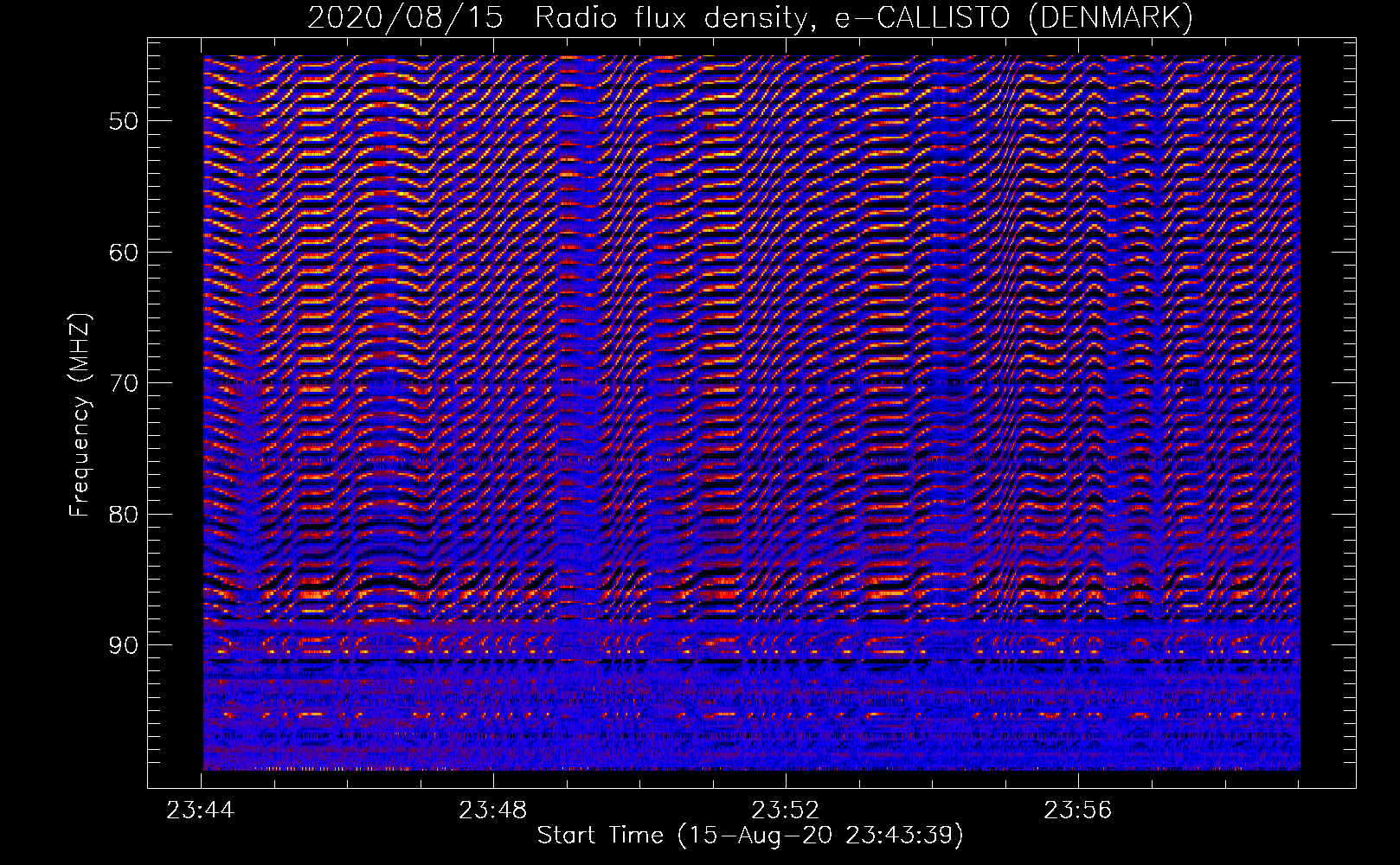Click the 80 MHz frequency tick label
This screenshot has height=865, width=1400.
click(124, 514)
